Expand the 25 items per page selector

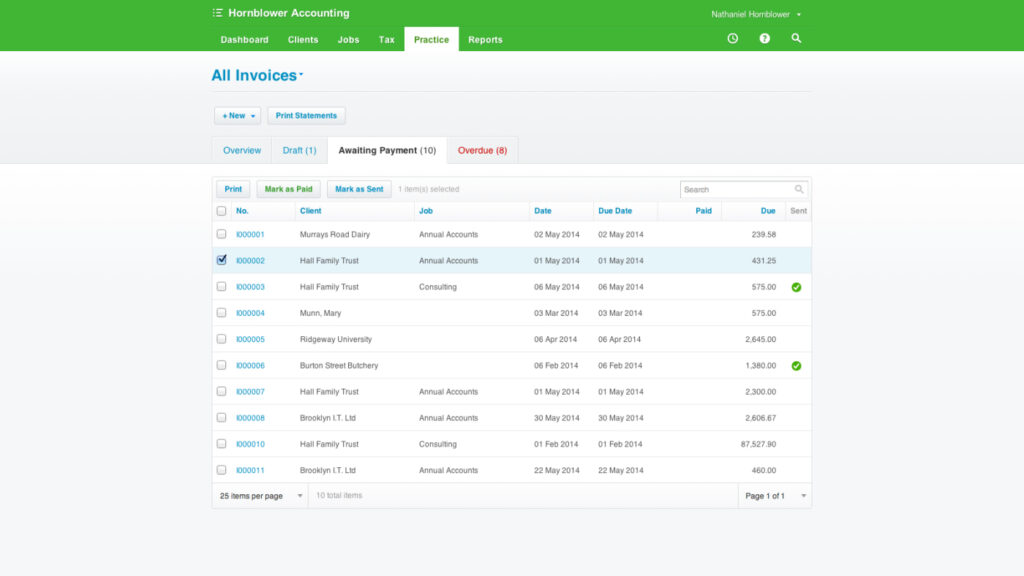tap(258, 495)
